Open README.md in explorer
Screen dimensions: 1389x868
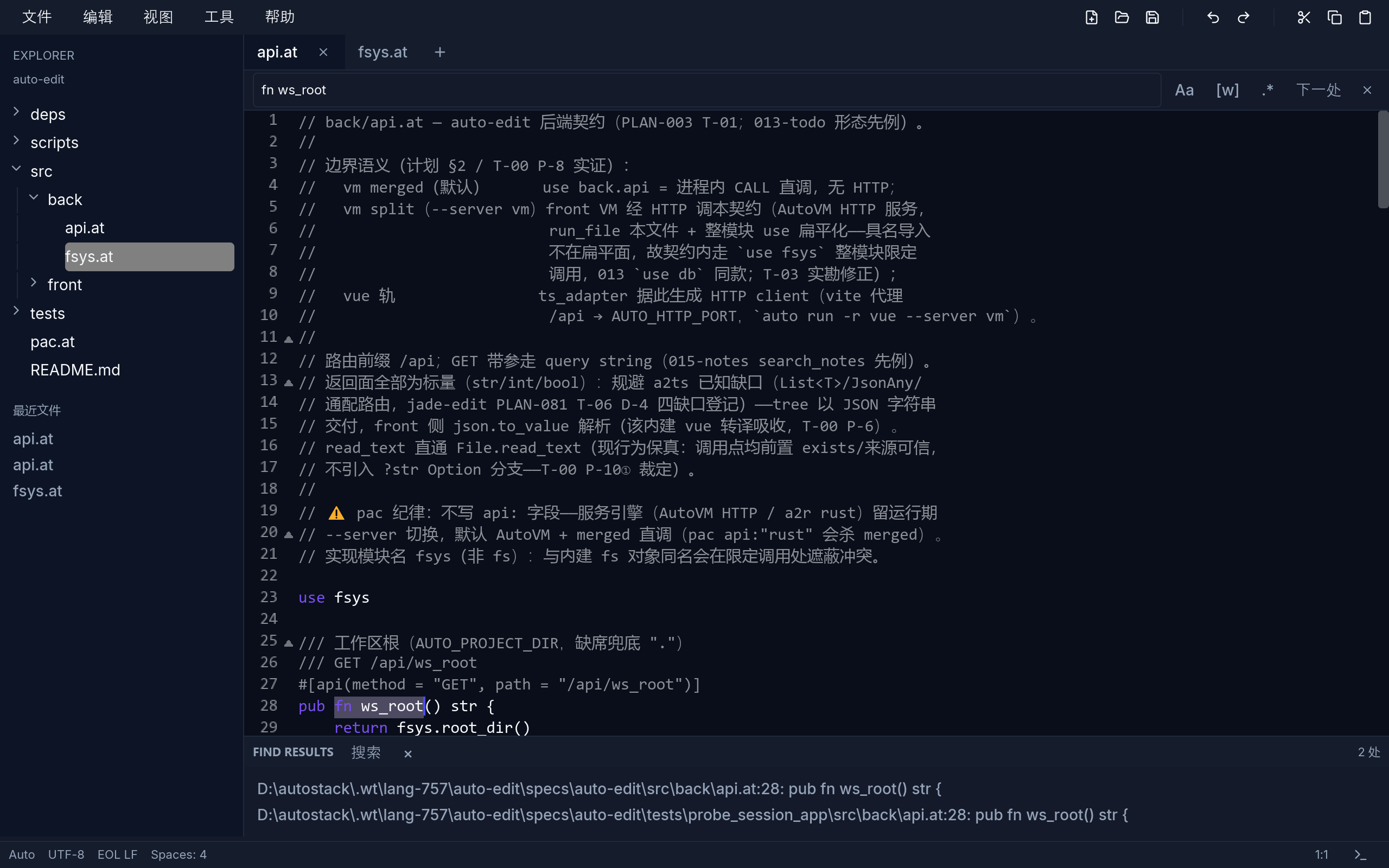pyautogui.click(x=75, y=371)
